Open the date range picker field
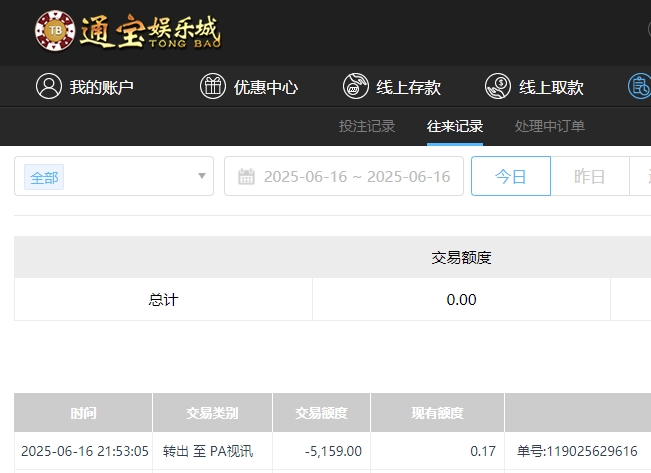This screenshot has width=651, height=473. (344, 176)
